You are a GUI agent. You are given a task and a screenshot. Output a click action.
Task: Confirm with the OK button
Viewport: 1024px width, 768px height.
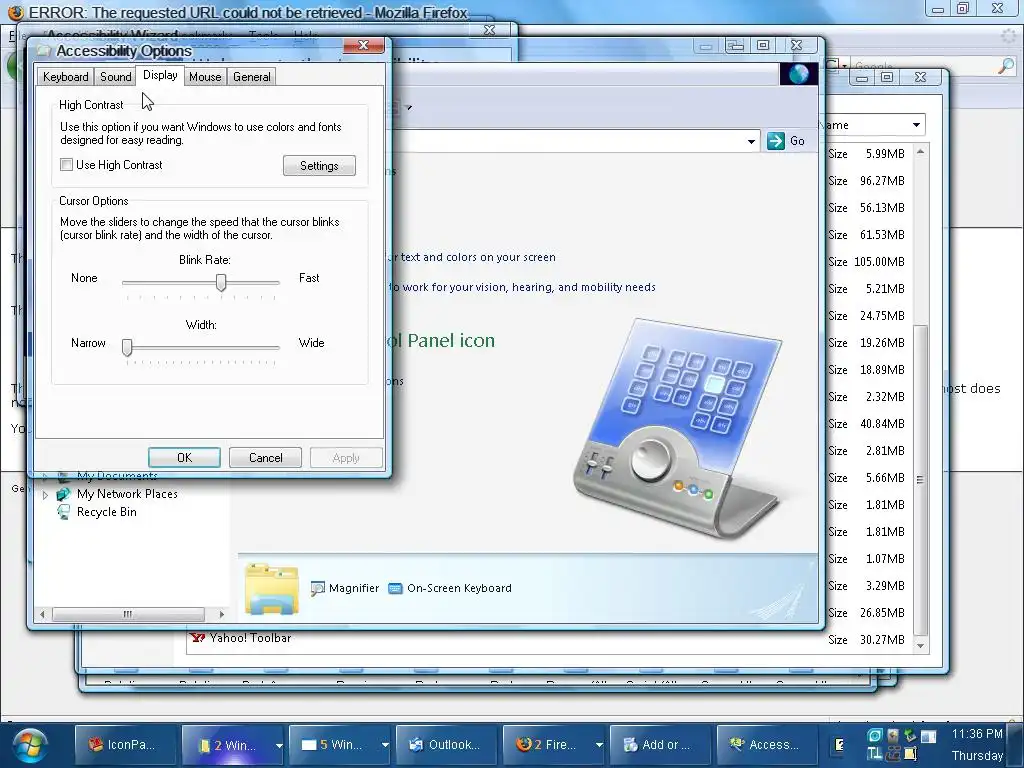coord(184,458)
